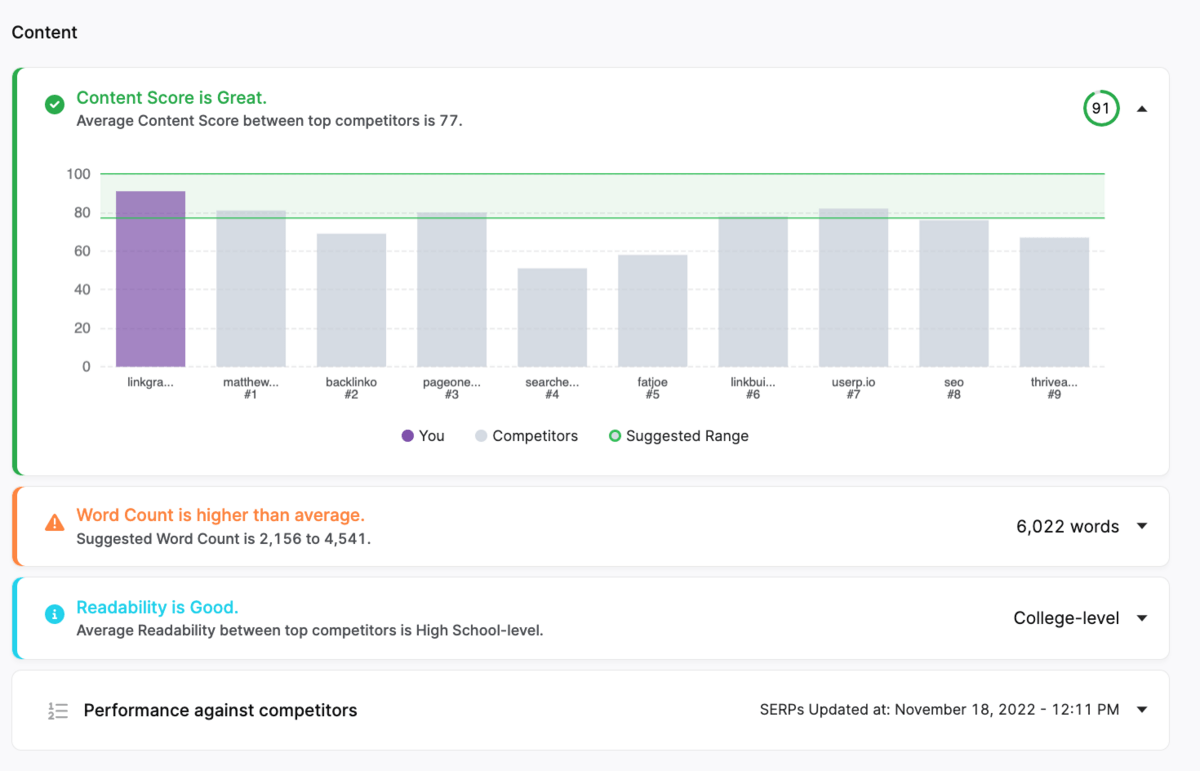Click the green checkmark Content Score icon
The image size is (1200, 771).
(55, 105)
